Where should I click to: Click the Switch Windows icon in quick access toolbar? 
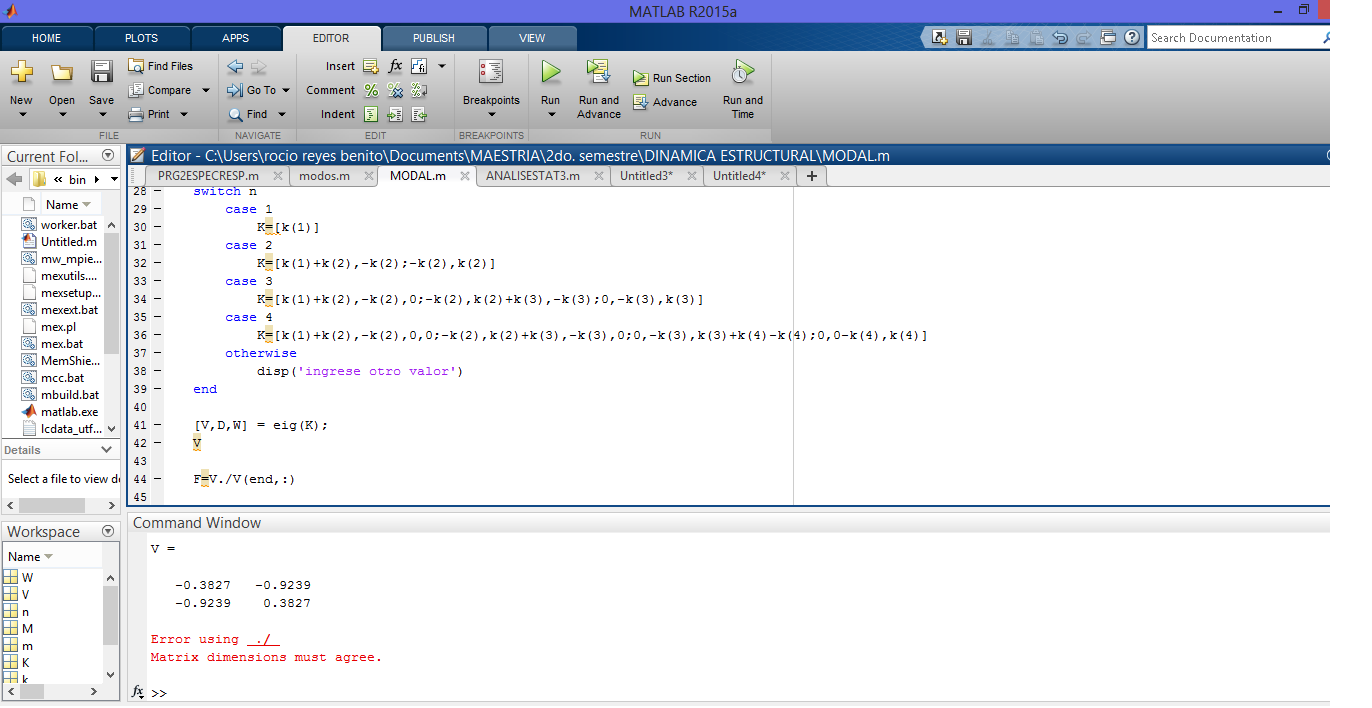point(1108,37)
